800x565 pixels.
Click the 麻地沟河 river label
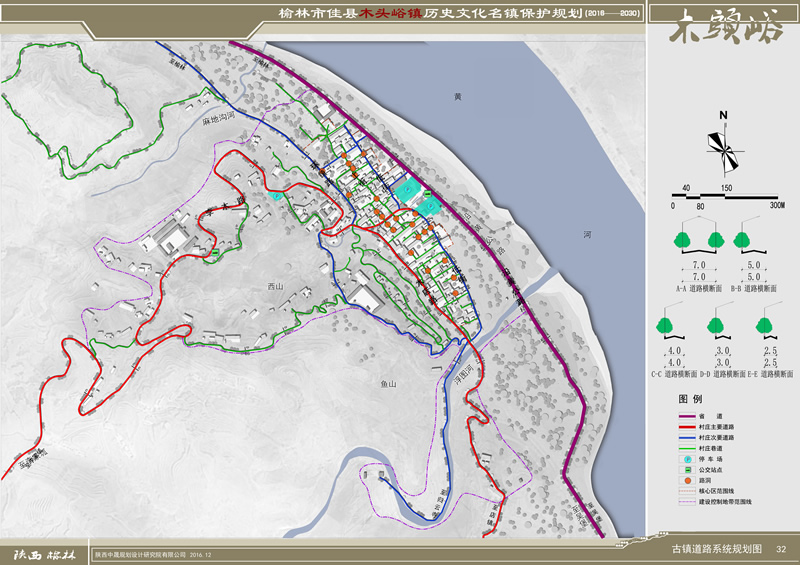[x=218, y=119]
